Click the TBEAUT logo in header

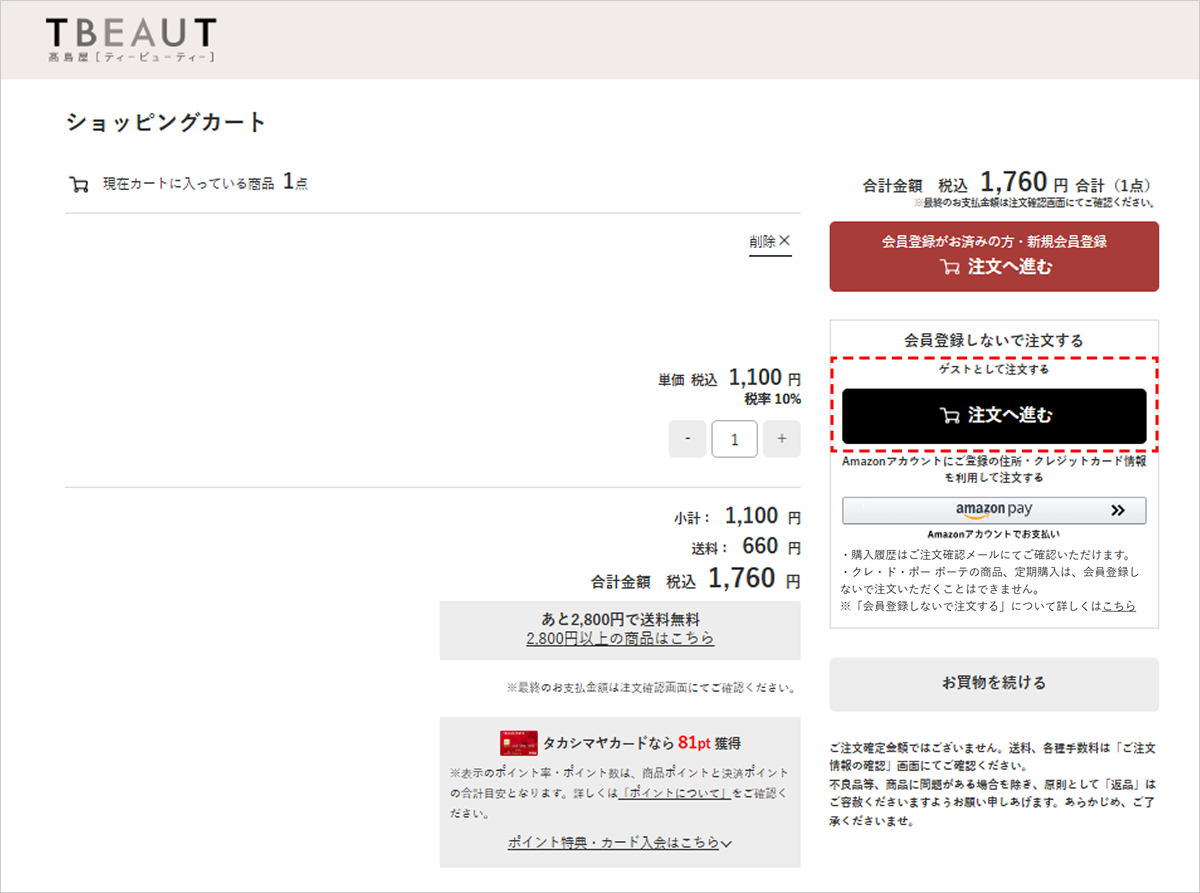click(131, 40)
